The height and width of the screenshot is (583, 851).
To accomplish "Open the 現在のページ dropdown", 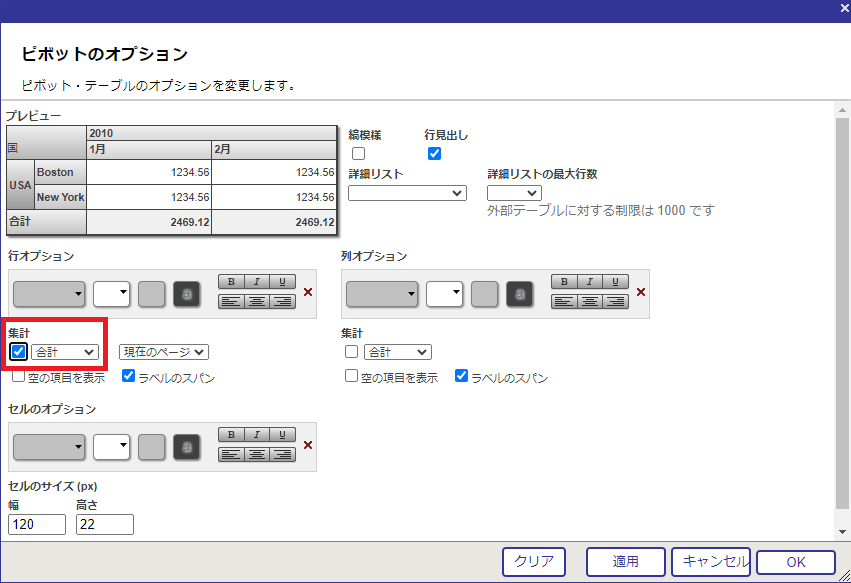I will 164,352.
